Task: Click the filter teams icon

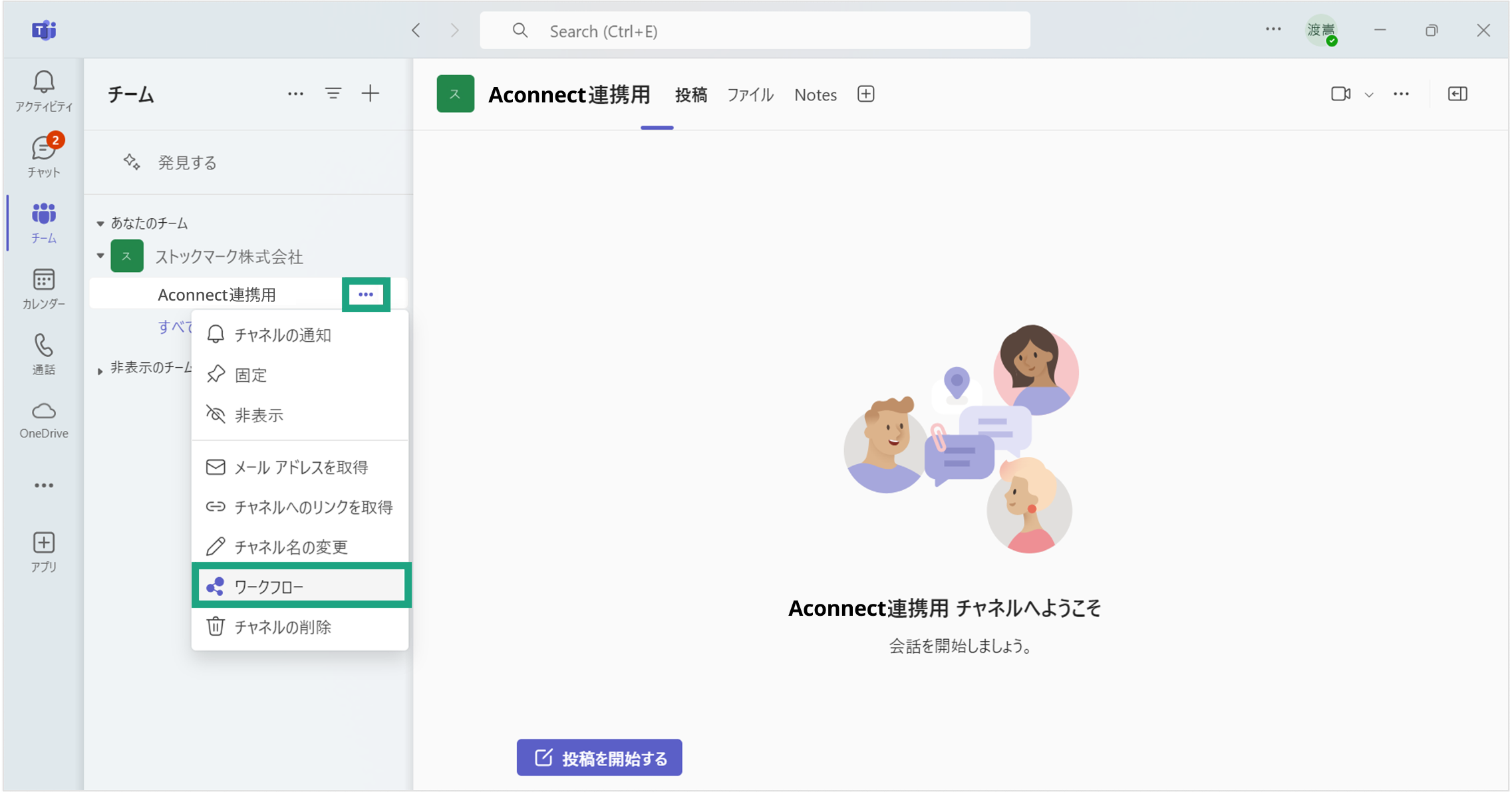Action: (333, 94)
